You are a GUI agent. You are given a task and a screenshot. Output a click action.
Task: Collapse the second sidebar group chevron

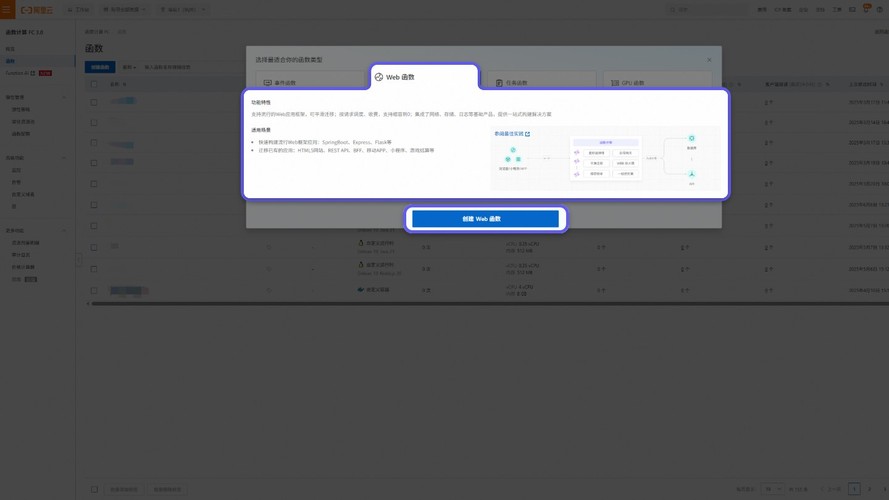(x=64, y=158)
